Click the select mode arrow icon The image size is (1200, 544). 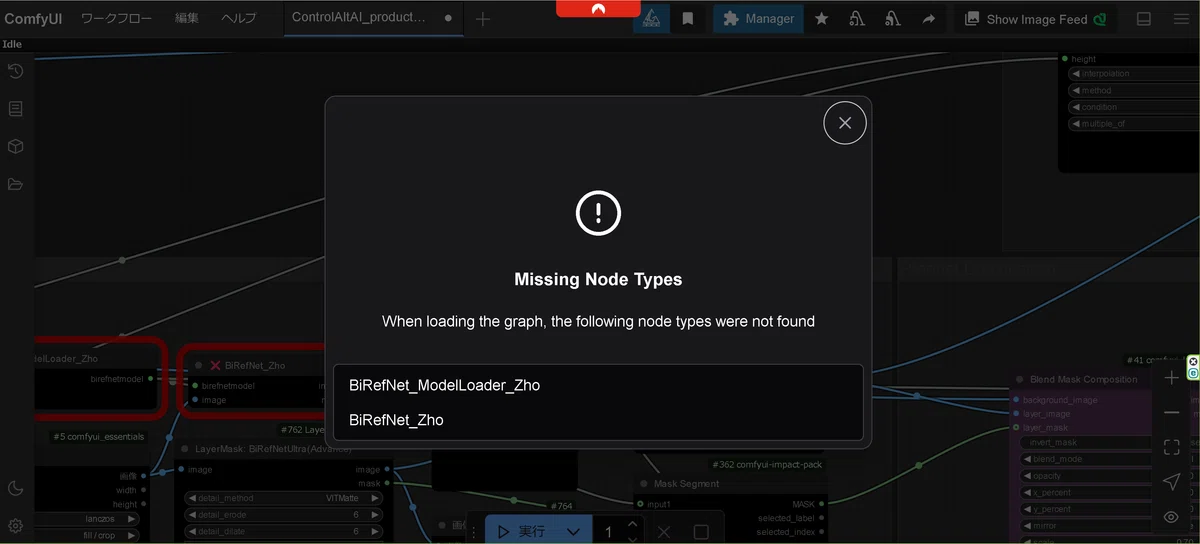pos(1172,482)
